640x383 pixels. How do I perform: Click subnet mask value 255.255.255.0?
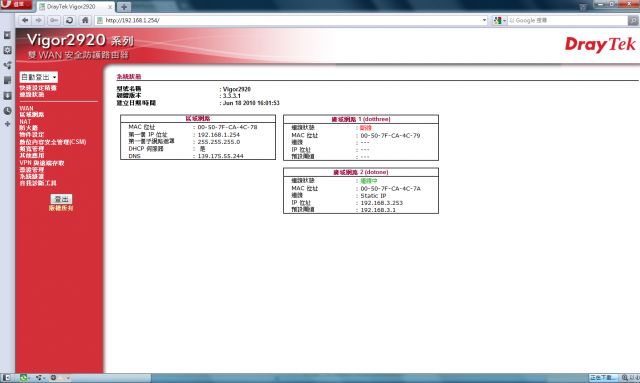(x=219, y=142)
